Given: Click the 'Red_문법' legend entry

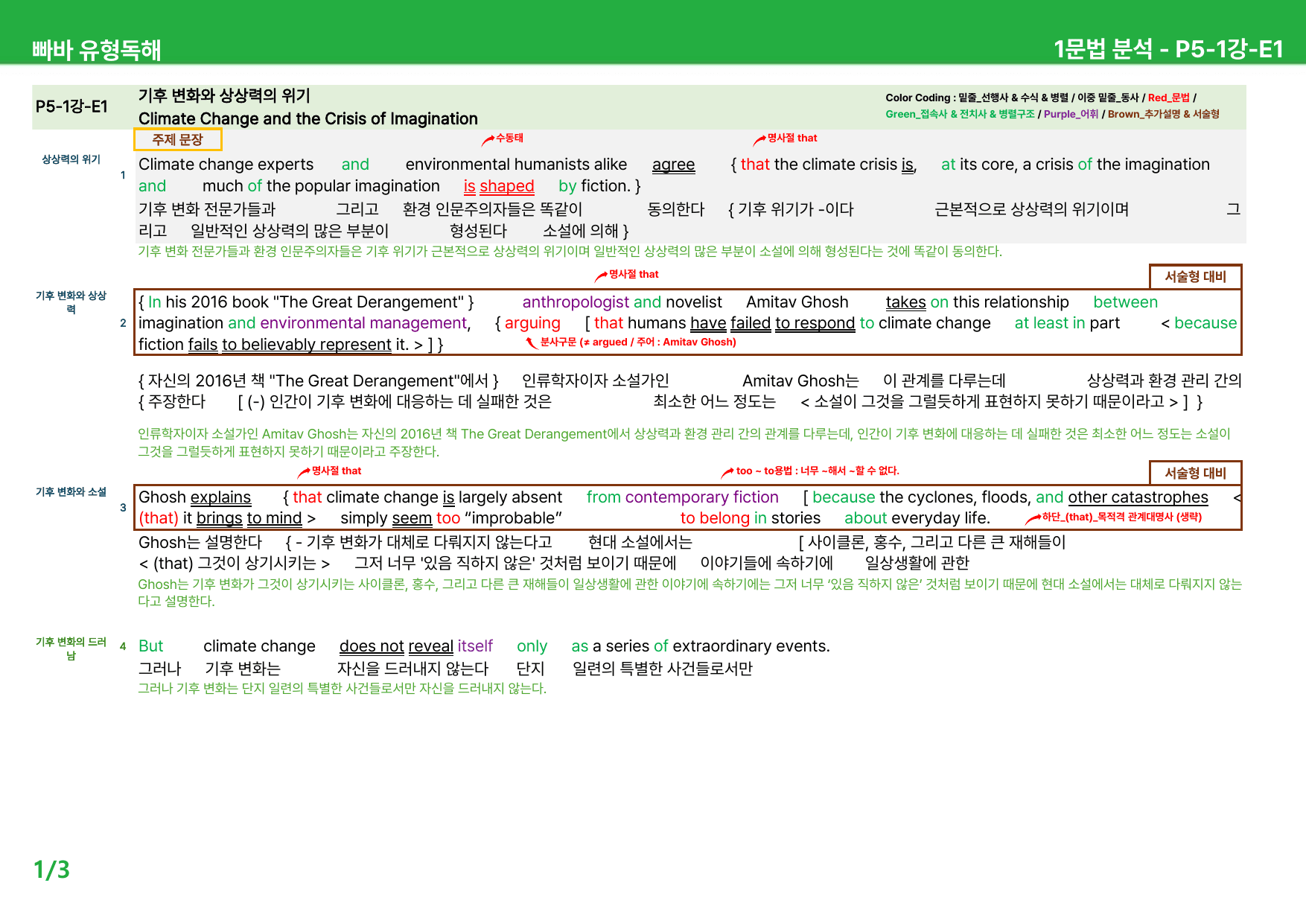Looking at the screenshot, I should tap(1168, 98).
